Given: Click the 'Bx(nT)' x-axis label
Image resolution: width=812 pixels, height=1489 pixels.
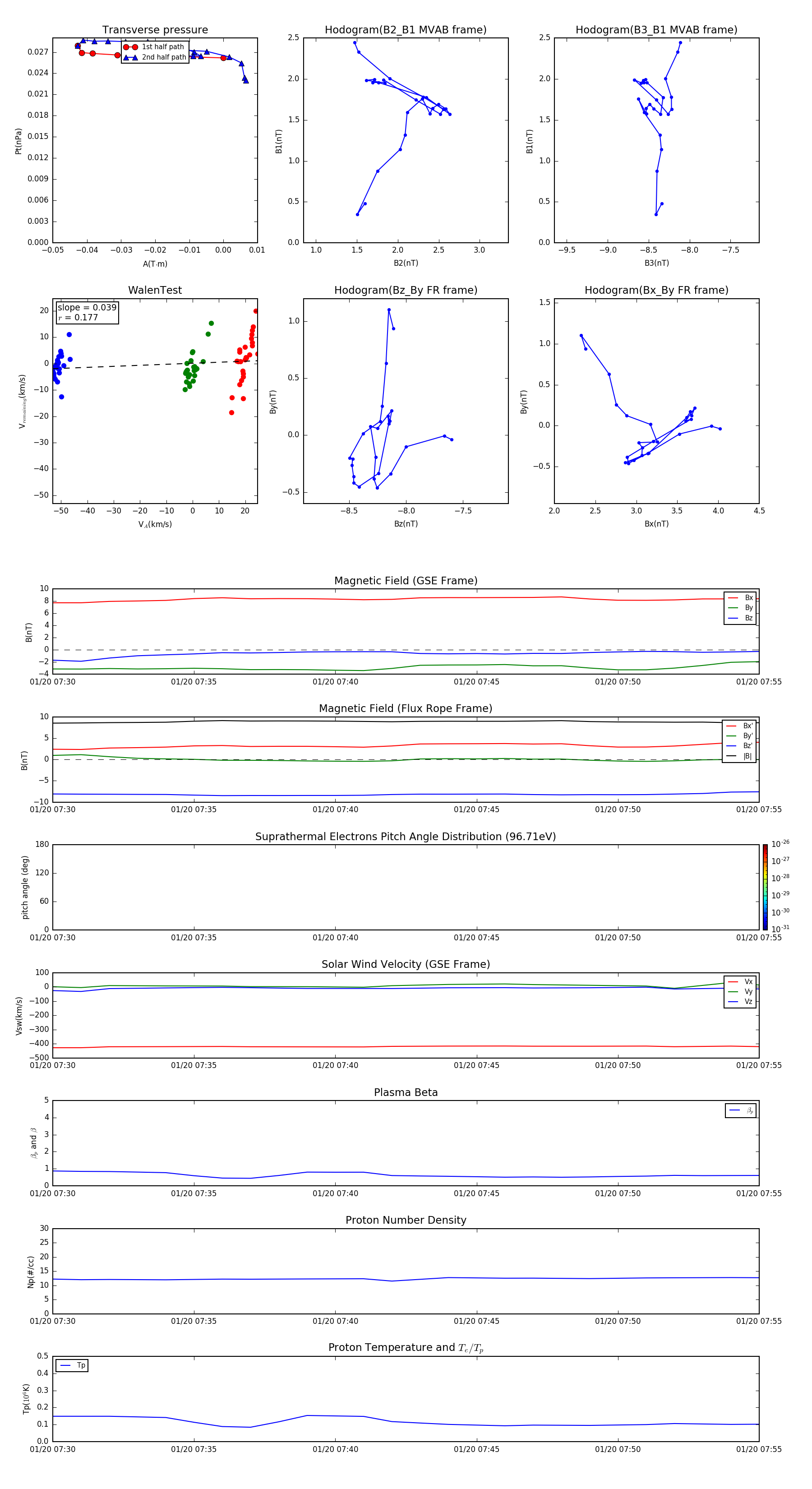Looking at the screenshot, I should point(656,524).
